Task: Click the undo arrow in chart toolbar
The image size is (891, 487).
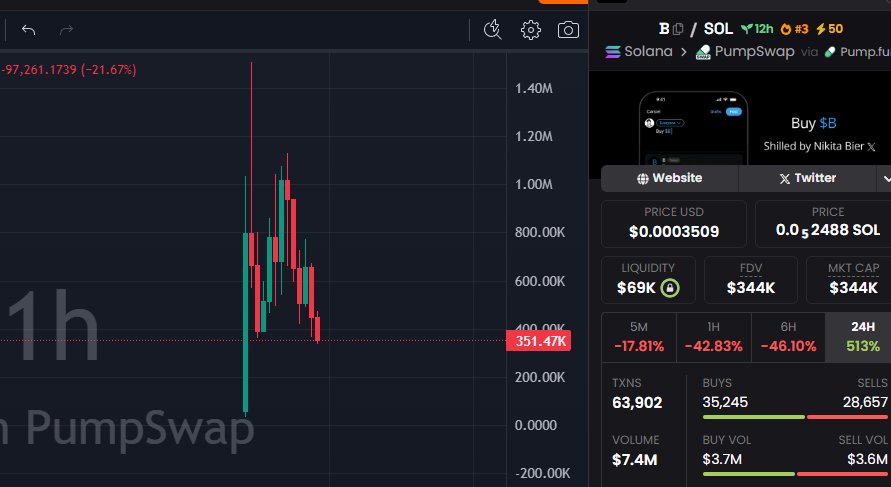Action: click(29, 30)
